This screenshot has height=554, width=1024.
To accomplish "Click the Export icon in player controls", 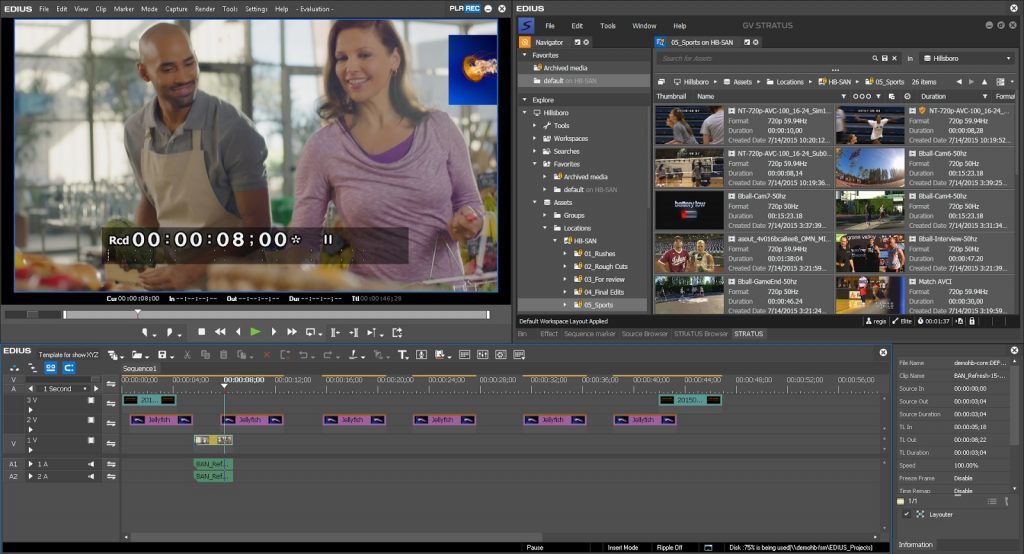I will pos(397,333).
